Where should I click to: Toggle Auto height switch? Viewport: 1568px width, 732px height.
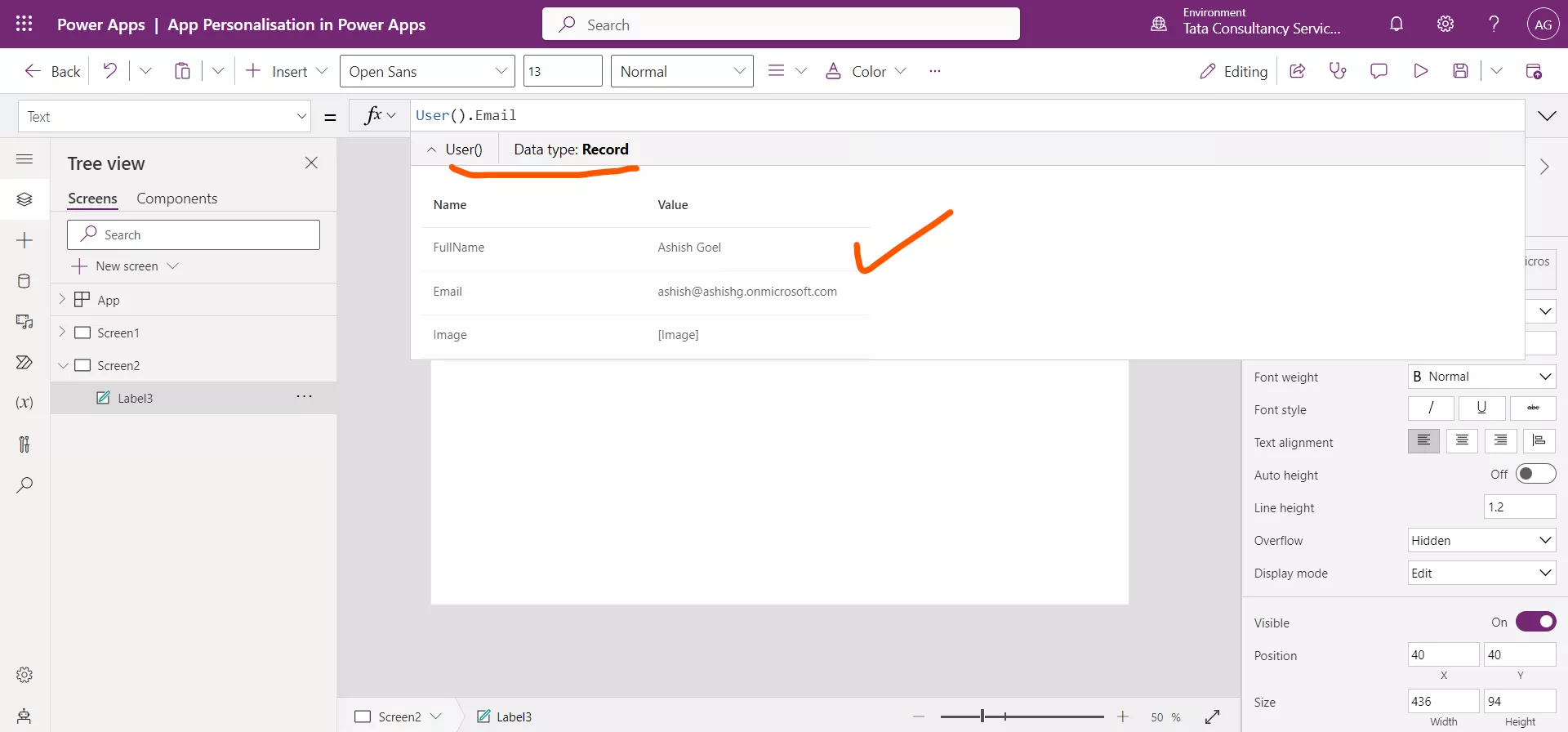coord(1535,474)
